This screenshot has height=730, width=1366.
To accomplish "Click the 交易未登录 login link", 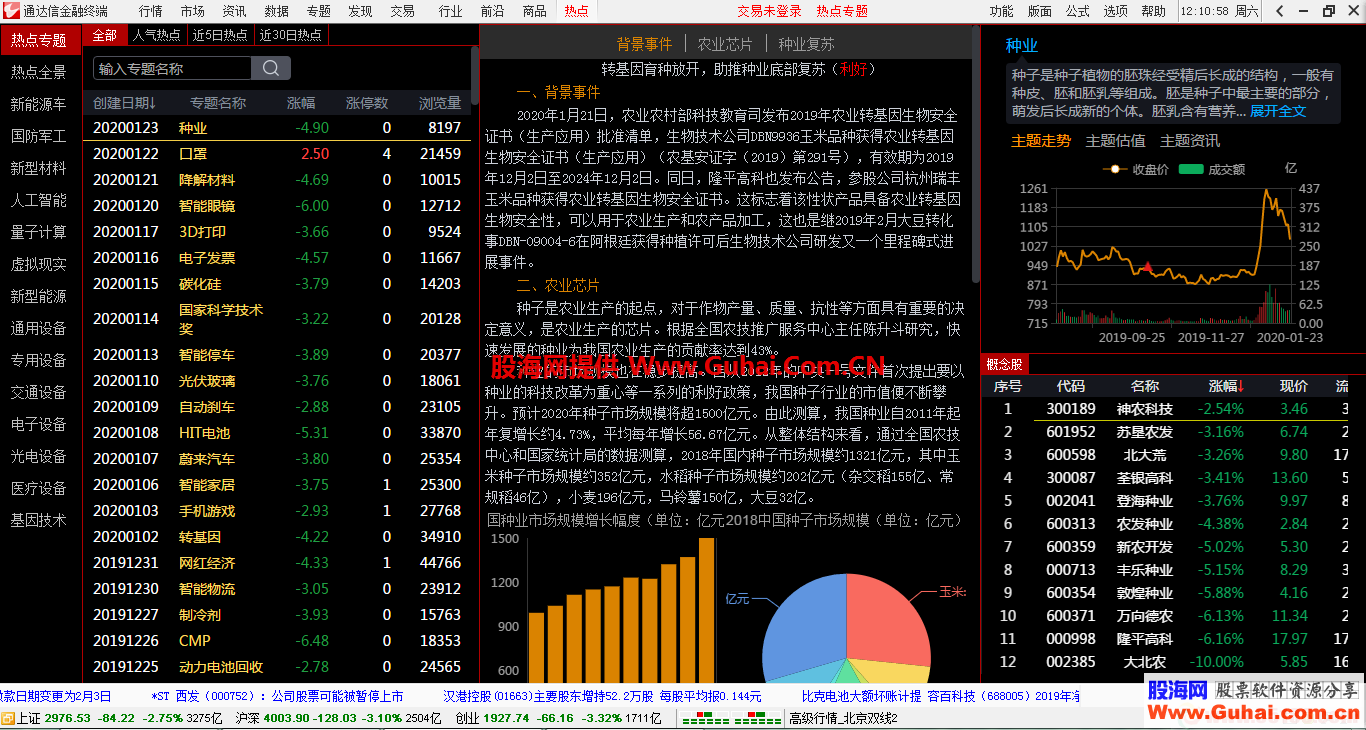I will (770, 11).
